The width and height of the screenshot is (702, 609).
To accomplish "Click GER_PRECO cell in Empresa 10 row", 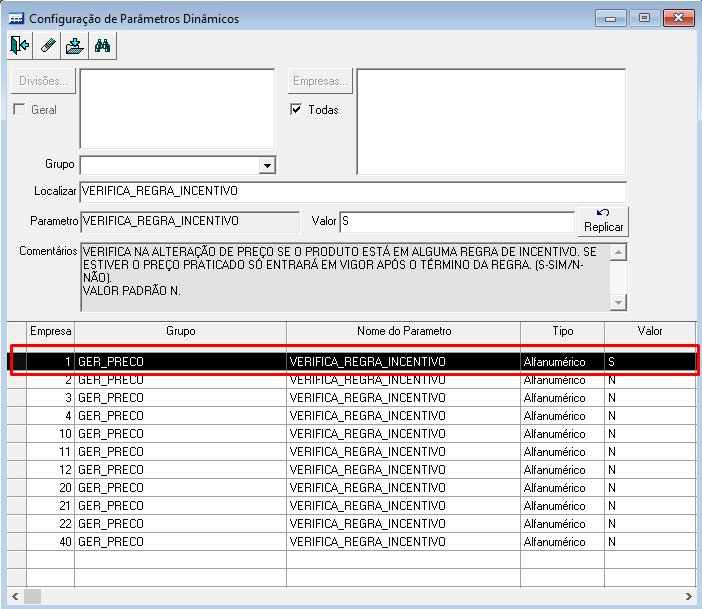I will click(180, 433).
